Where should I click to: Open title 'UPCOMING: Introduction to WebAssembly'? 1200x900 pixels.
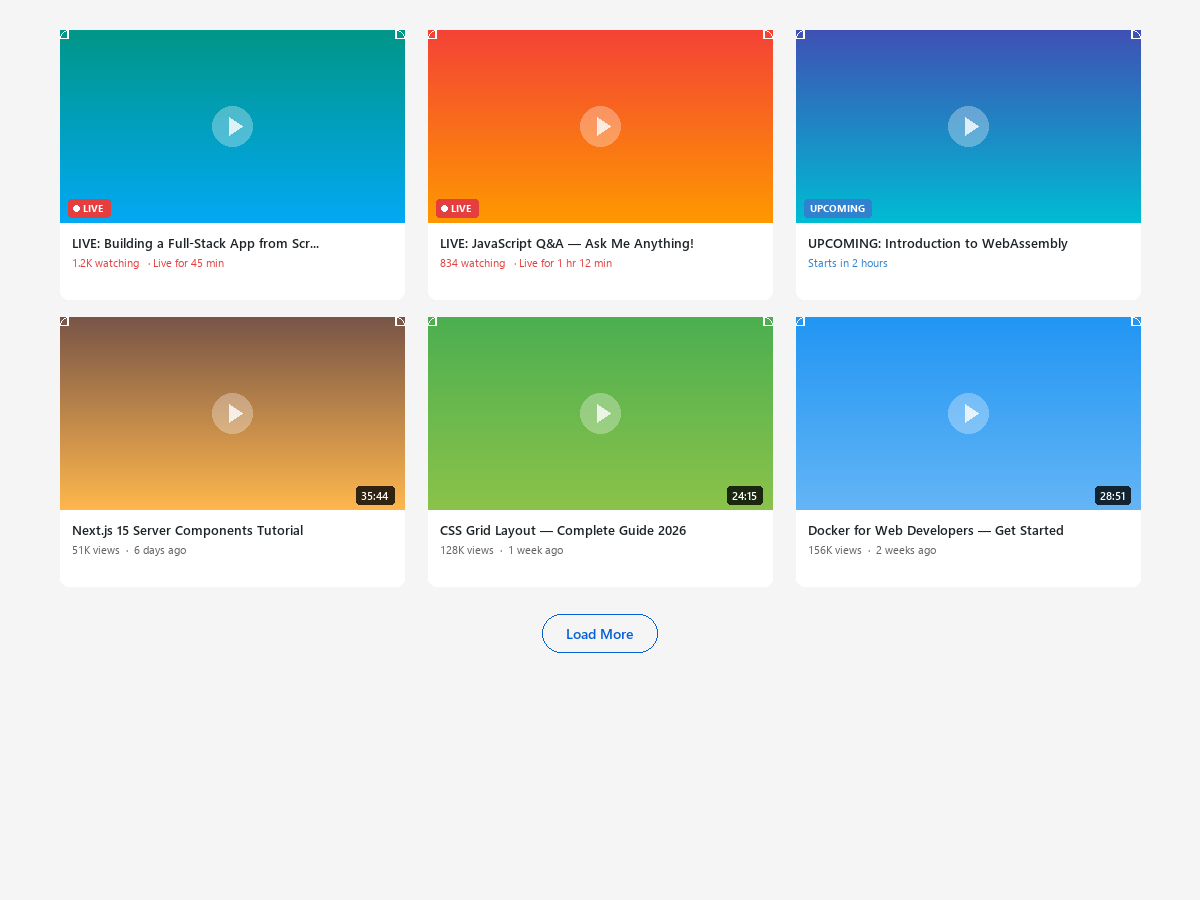point(938,243)
